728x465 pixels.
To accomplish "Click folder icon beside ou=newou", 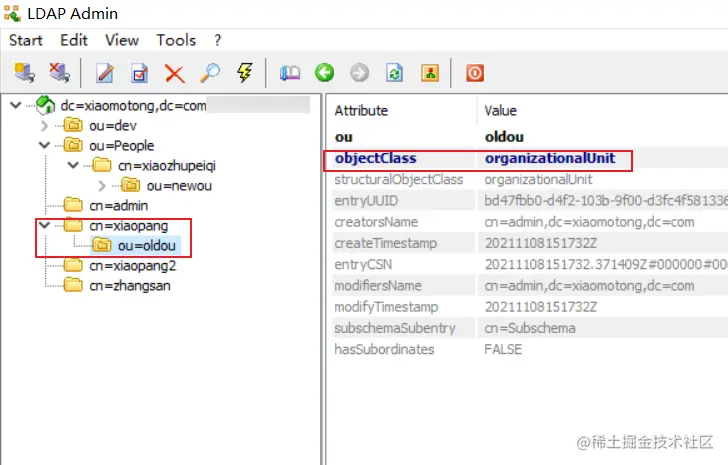I will tap(130, 185).
